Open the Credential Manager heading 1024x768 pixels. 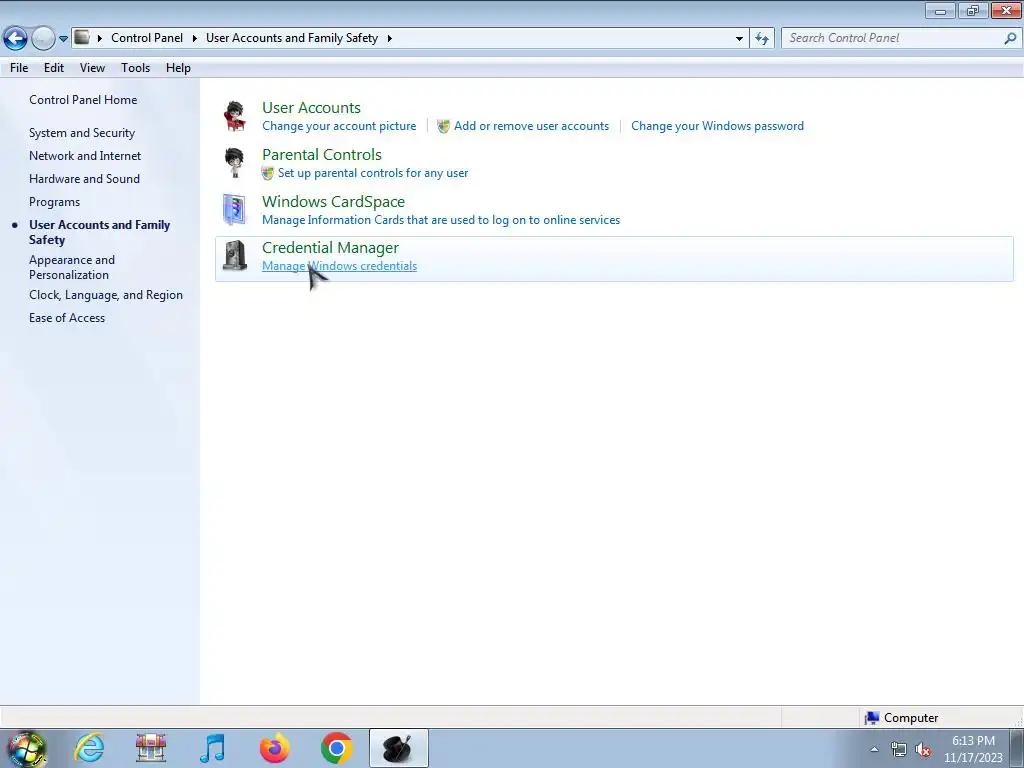coord(330,248)
